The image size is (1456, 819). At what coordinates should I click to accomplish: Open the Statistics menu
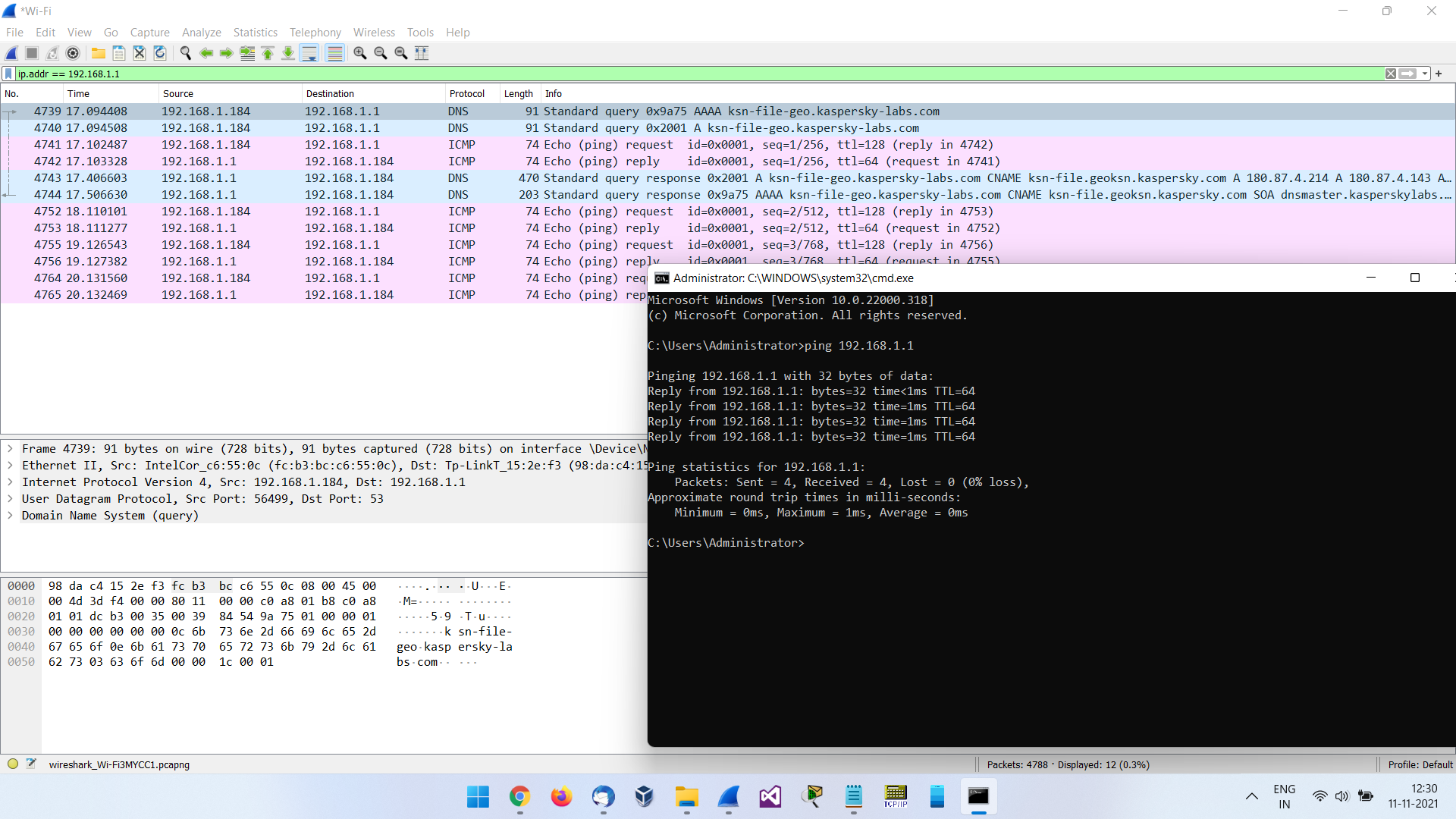click(255, 33)
